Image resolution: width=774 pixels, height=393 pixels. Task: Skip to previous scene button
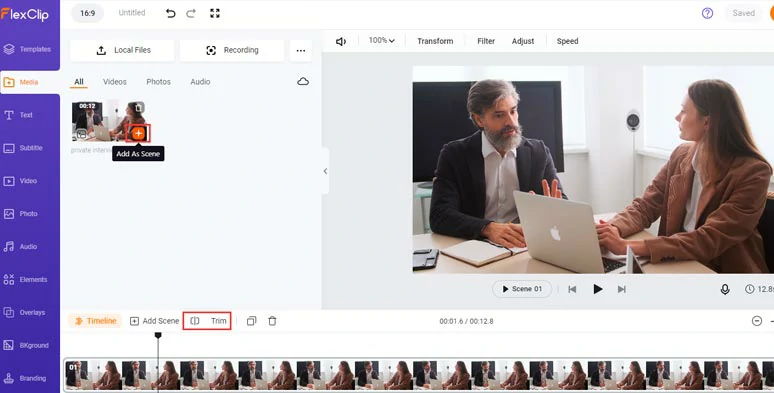572,289
